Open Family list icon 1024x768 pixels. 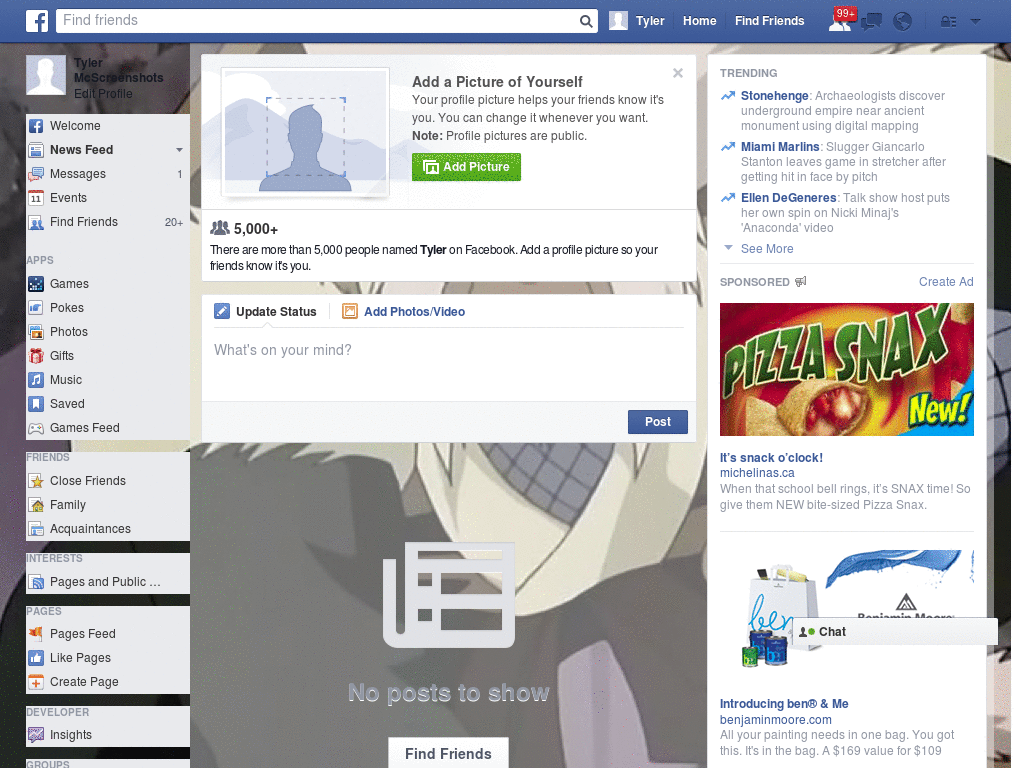(36, 505)
